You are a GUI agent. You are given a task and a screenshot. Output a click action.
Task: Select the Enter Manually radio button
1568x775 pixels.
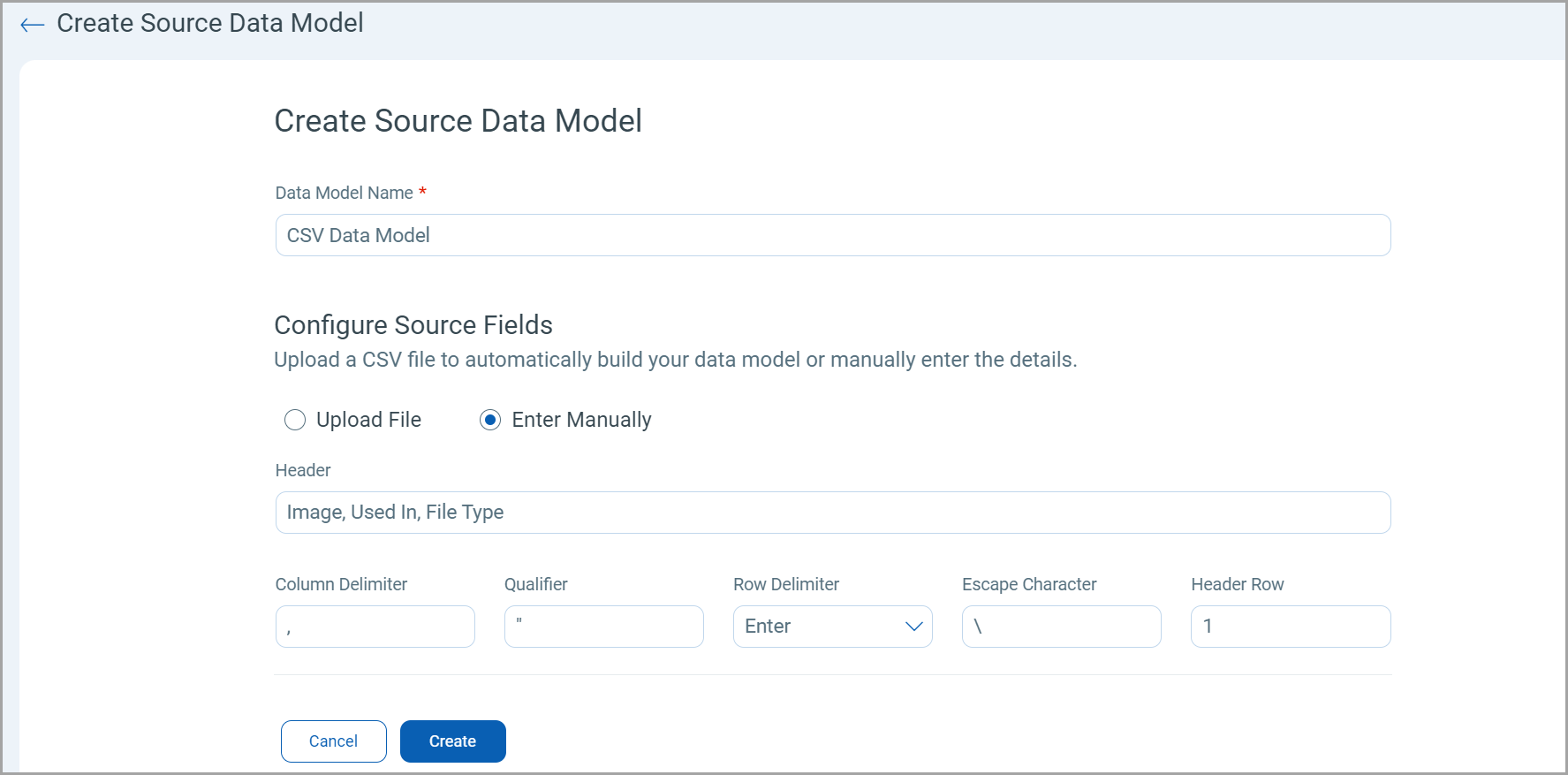[490, 420]
